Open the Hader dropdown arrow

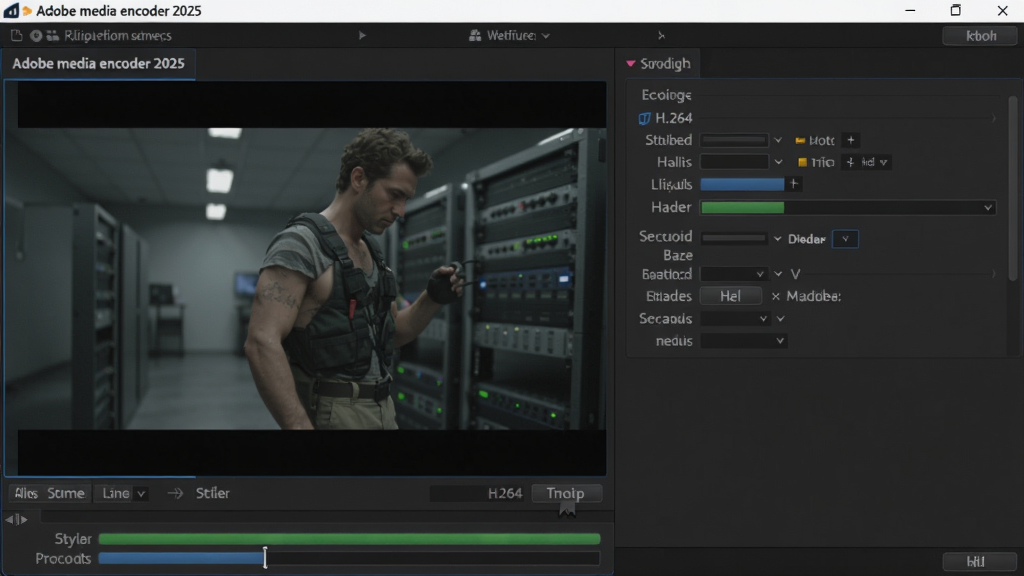987,208
